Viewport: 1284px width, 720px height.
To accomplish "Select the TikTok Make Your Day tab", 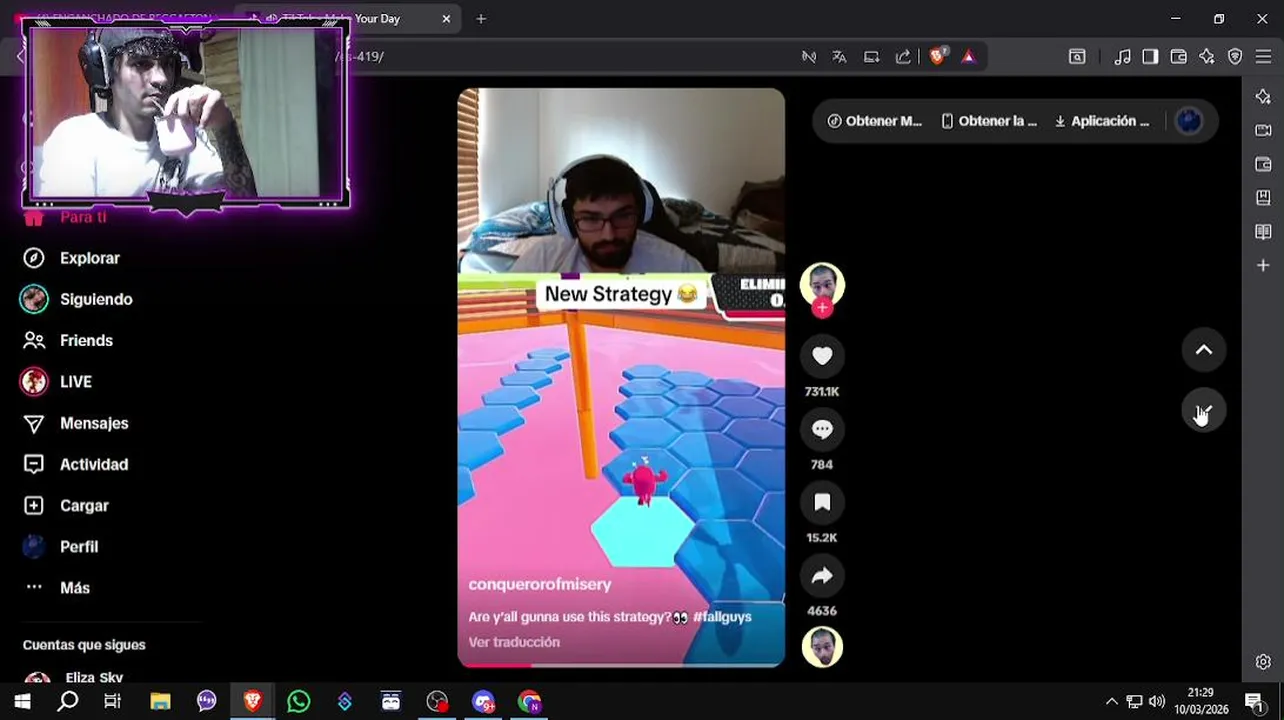I will [x=348, y=19].
